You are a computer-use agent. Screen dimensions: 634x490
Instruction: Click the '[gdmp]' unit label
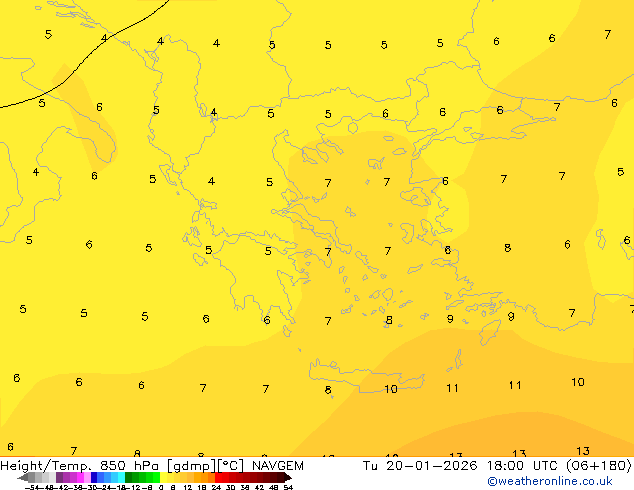tap(192, 466)
